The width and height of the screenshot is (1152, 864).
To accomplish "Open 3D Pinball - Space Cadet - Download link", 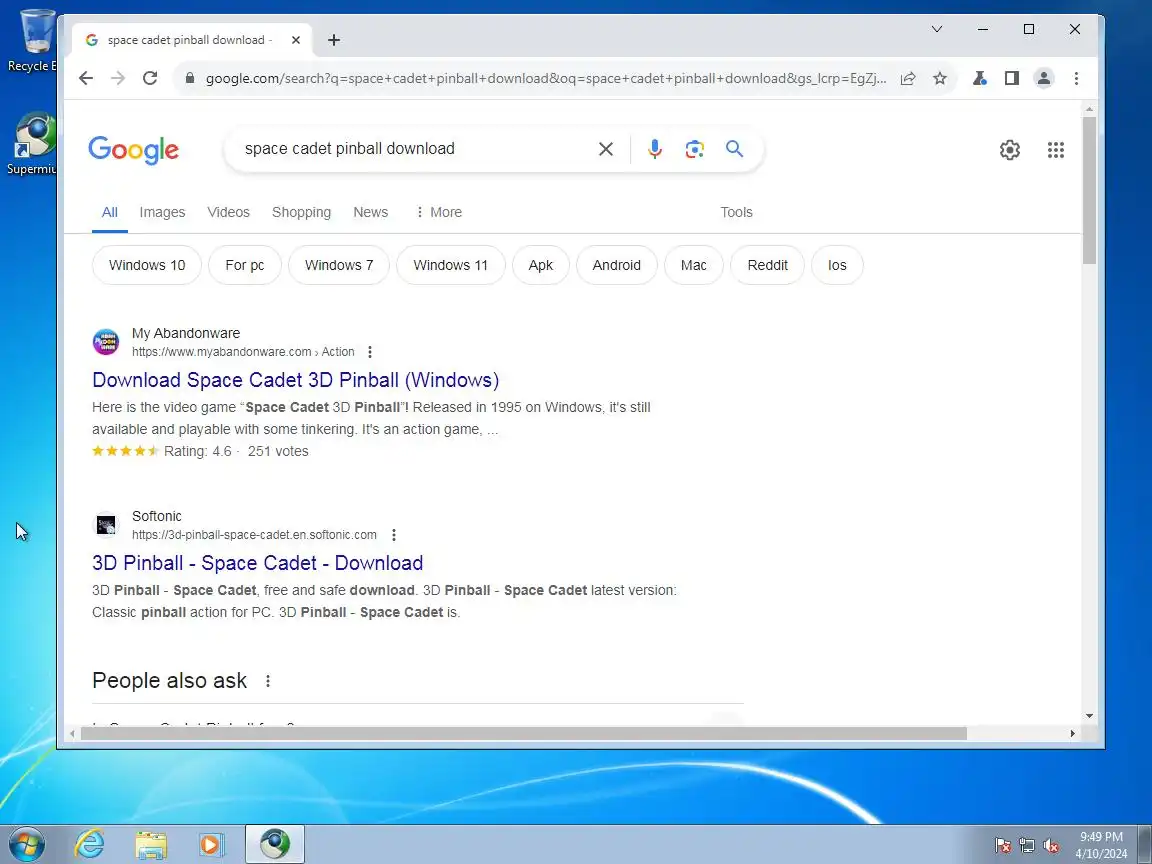I will tap(257, 563).
